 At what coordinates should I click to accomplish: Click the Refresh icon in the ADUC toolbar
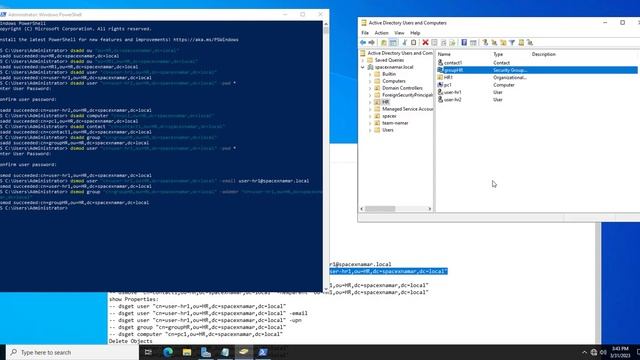pos(443,42)
